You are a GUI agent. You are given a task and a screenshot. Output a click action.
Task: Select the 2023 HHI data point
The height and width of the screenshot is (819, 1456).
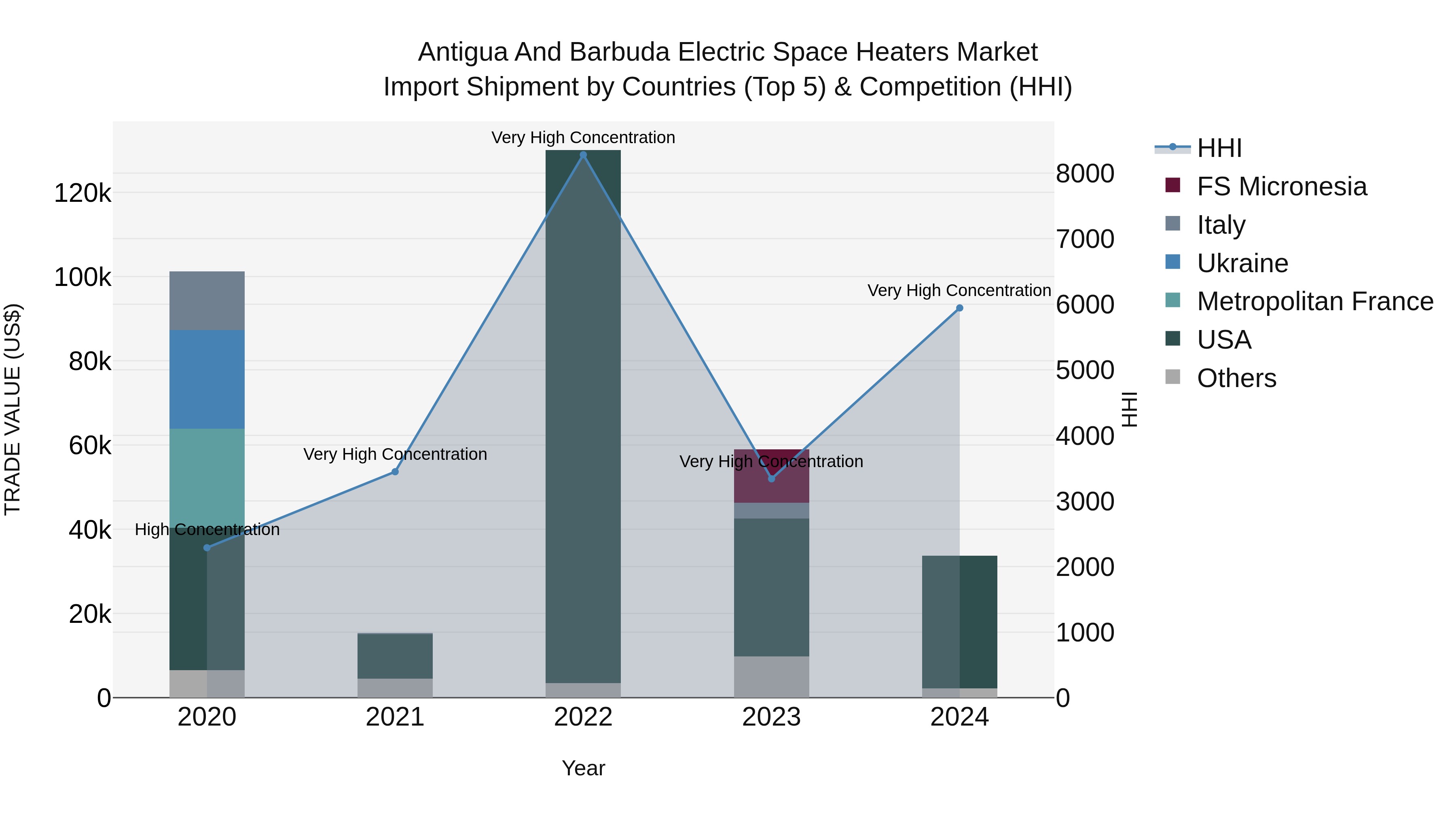click(772, 479)
